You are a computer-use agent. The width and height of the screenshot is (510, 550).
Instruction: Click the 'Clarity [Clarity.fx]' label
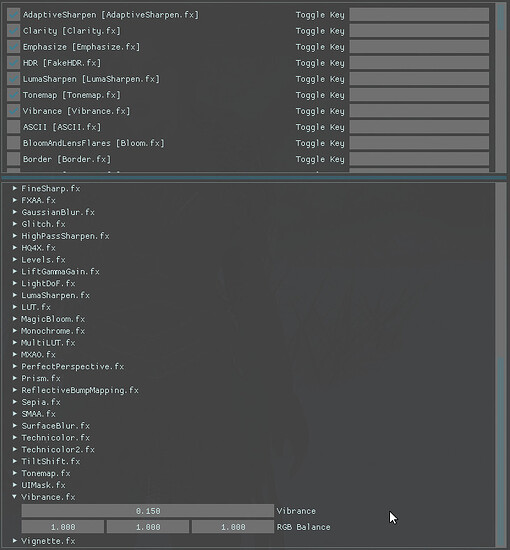72,31
